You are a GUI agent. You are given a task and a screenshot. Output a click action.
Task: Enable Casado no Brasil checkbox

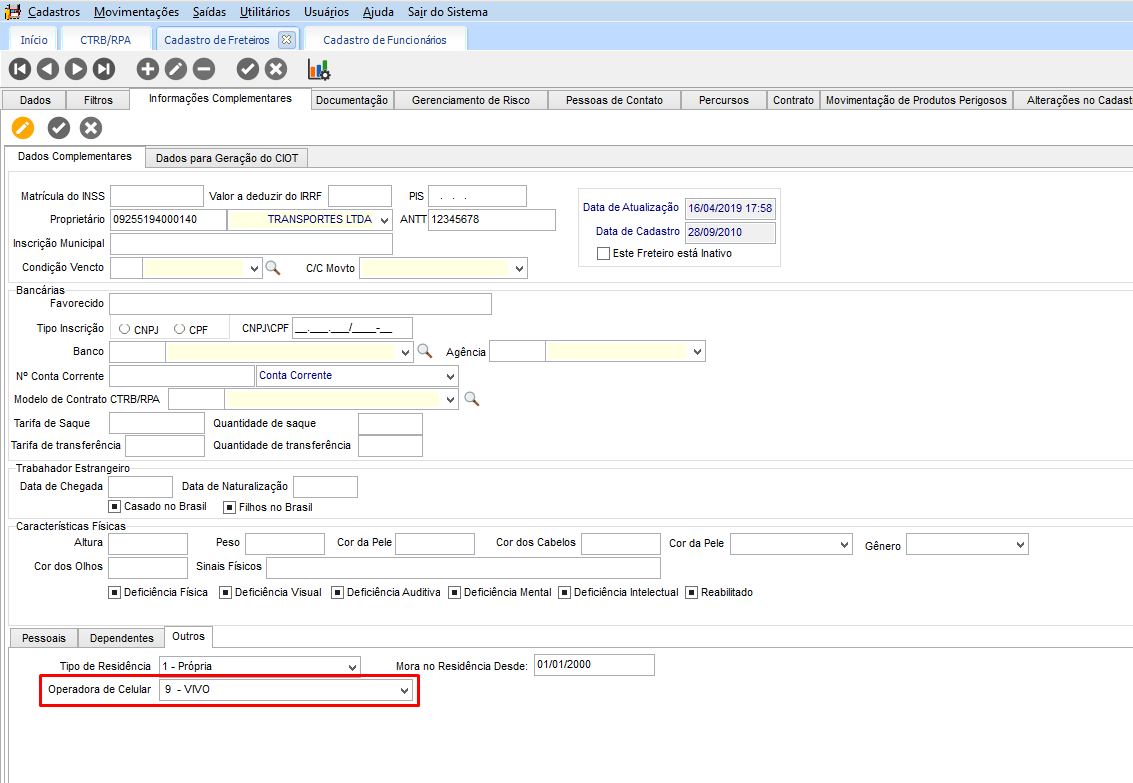pyautogui.click(x=115, y=507)
